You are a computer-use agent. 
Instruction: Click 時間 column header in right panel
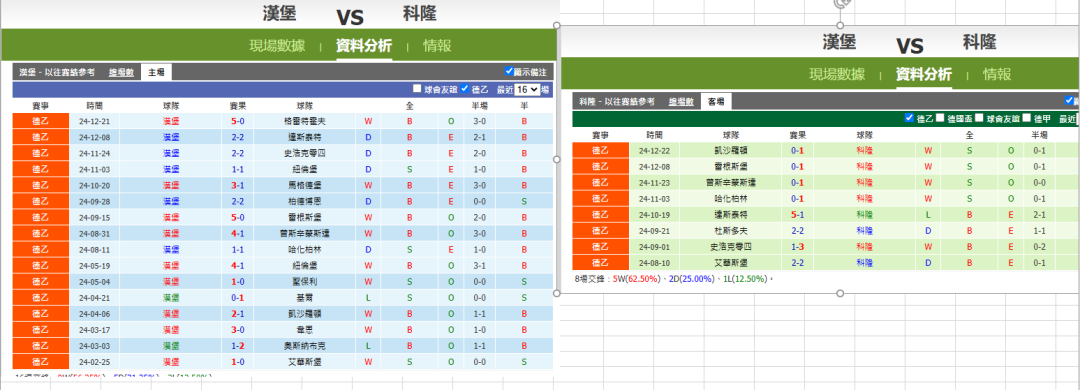point(655,135)
